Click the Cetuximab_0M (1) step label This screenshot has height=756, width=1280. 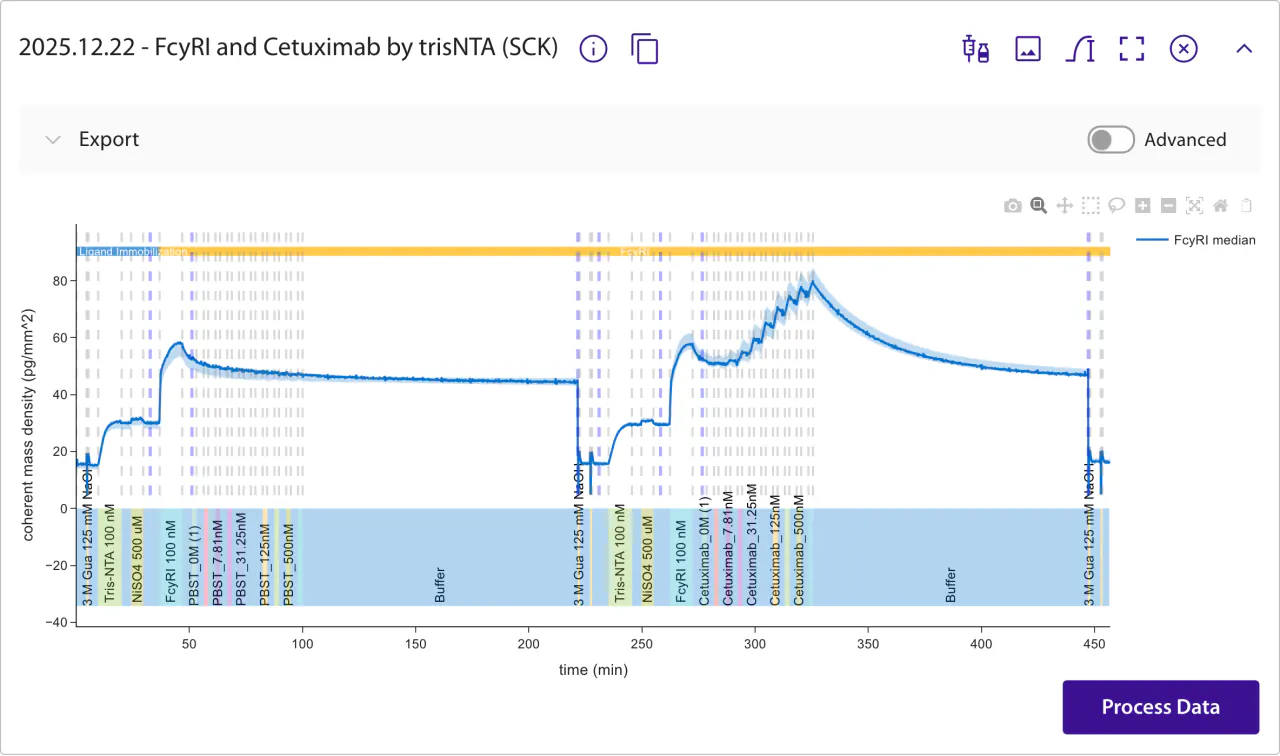point(704,550)
